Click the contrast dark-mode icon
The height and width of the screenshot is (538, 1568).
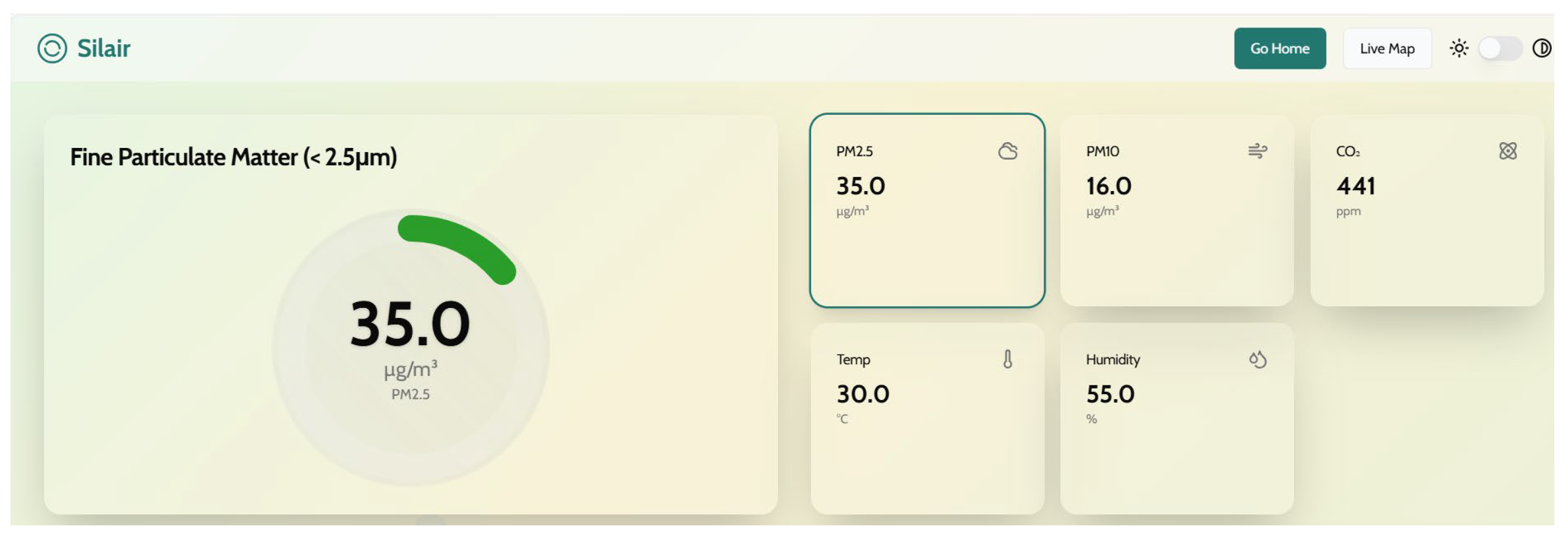click(1541, 48)
